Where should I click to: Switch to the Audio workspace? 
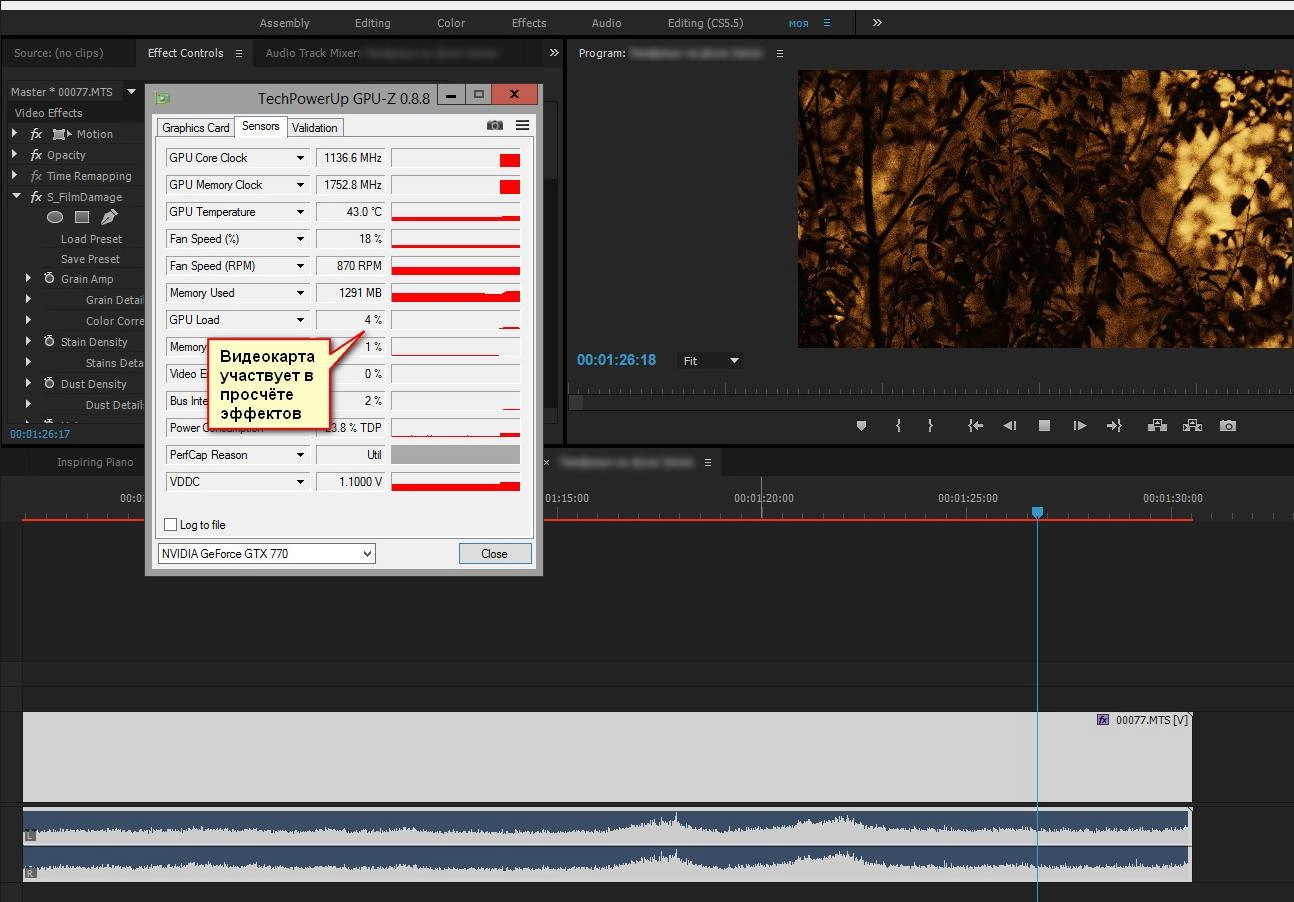[606, 23]
